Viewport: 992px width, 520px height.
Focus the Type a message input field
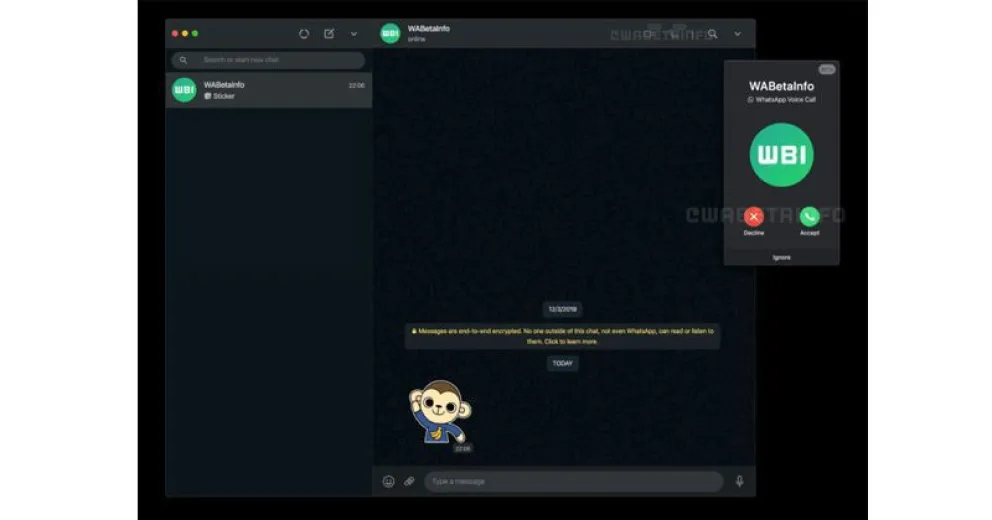[573, 481]
